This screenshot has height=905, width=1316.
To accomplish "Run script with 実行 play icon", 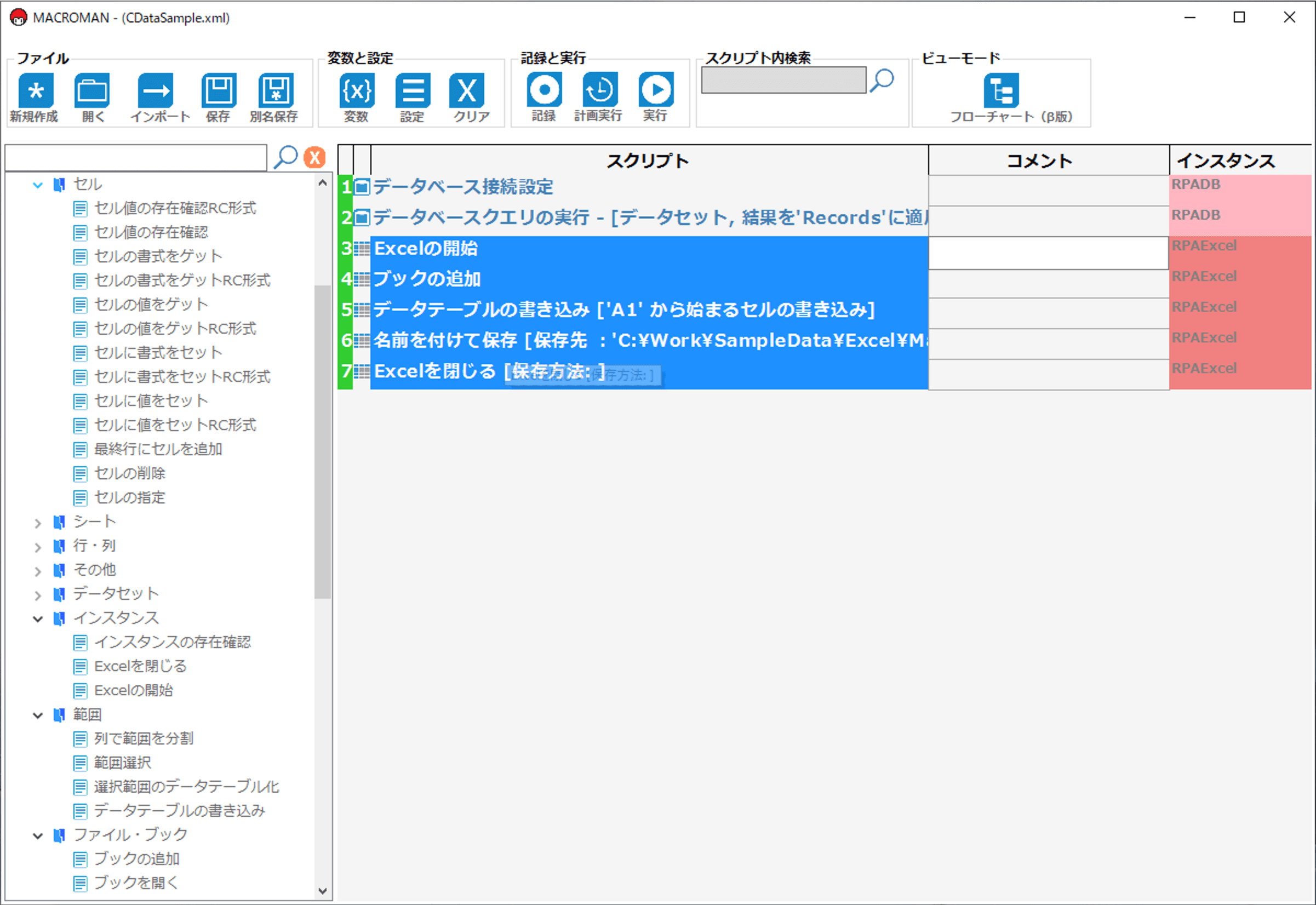I will pos(656,90).
